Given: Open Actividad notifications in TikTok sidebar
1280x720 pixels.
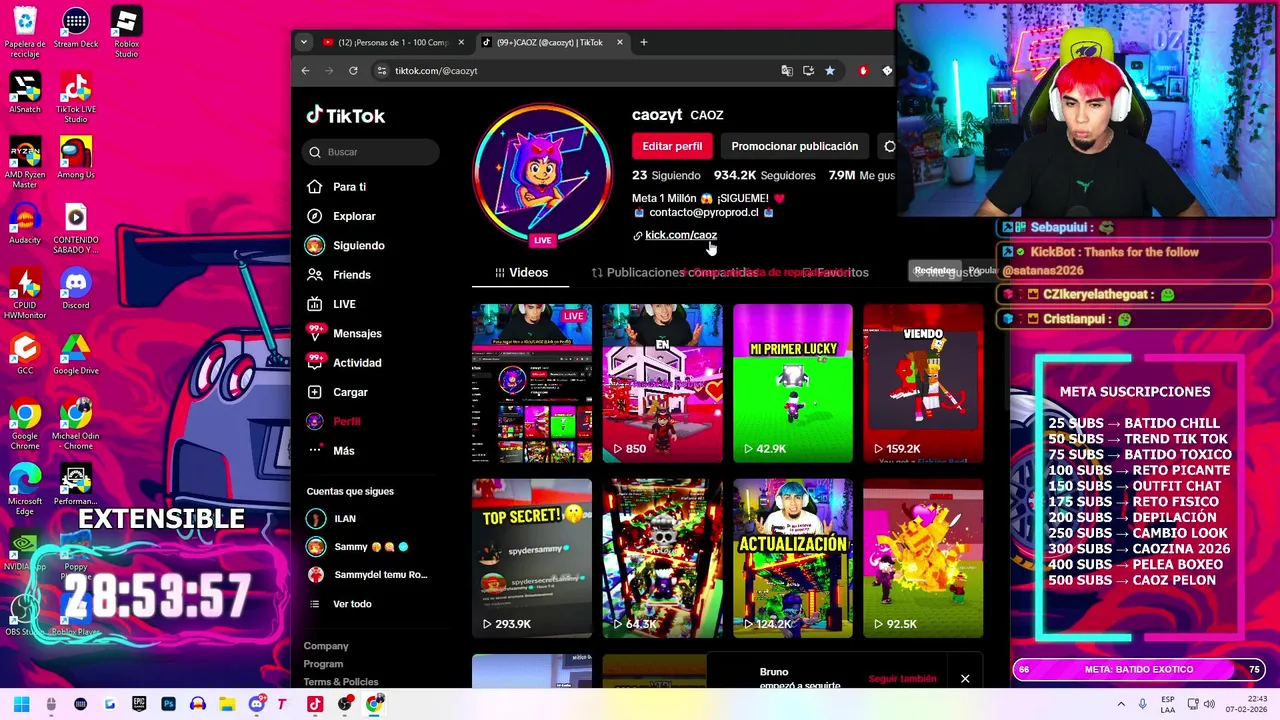Looking at the screenshot, I should (345, 362).
